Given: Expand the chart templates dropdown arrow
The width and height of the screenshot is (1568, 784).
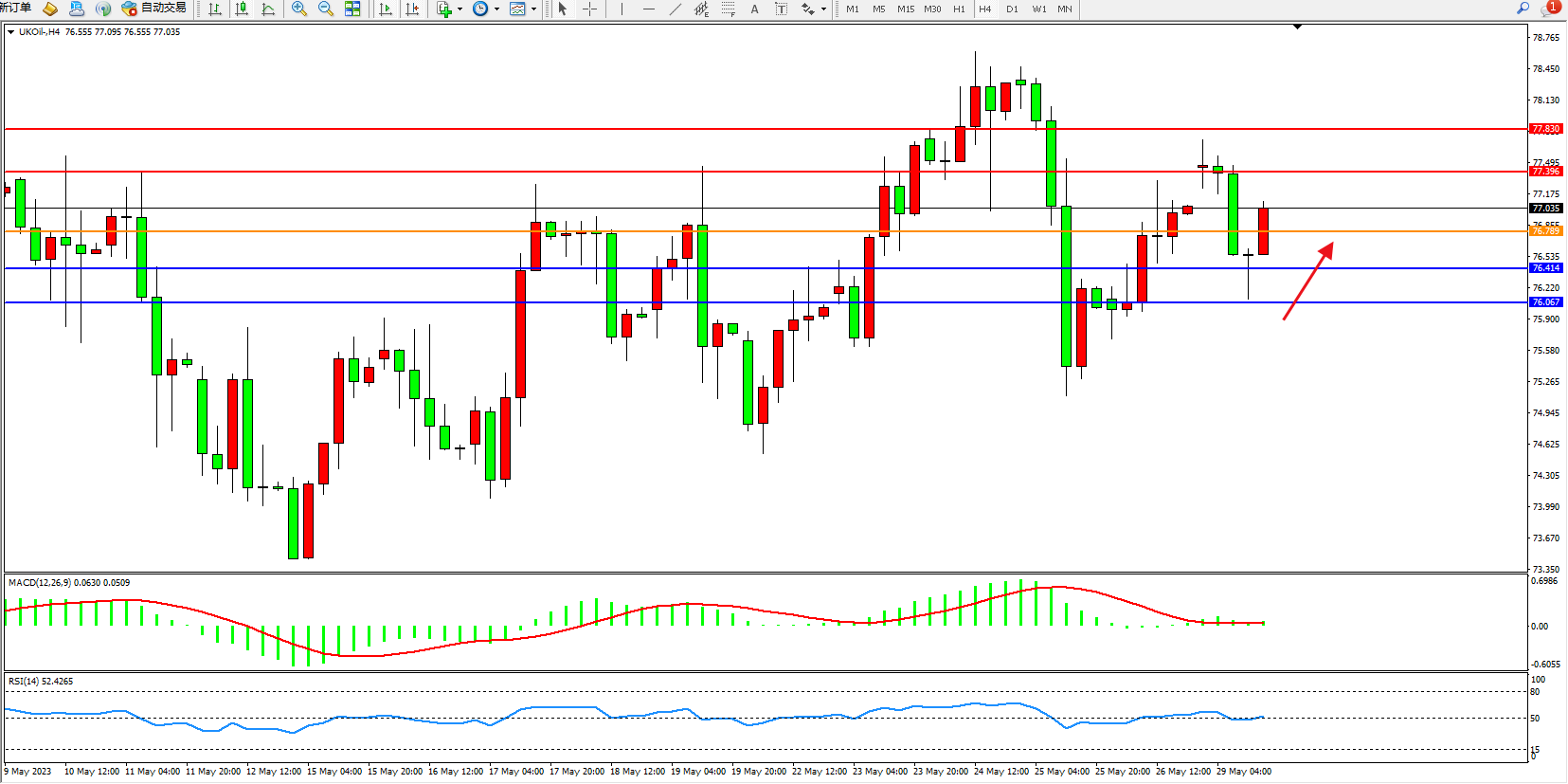Looking at the screenshot, I should pos(533,9).
